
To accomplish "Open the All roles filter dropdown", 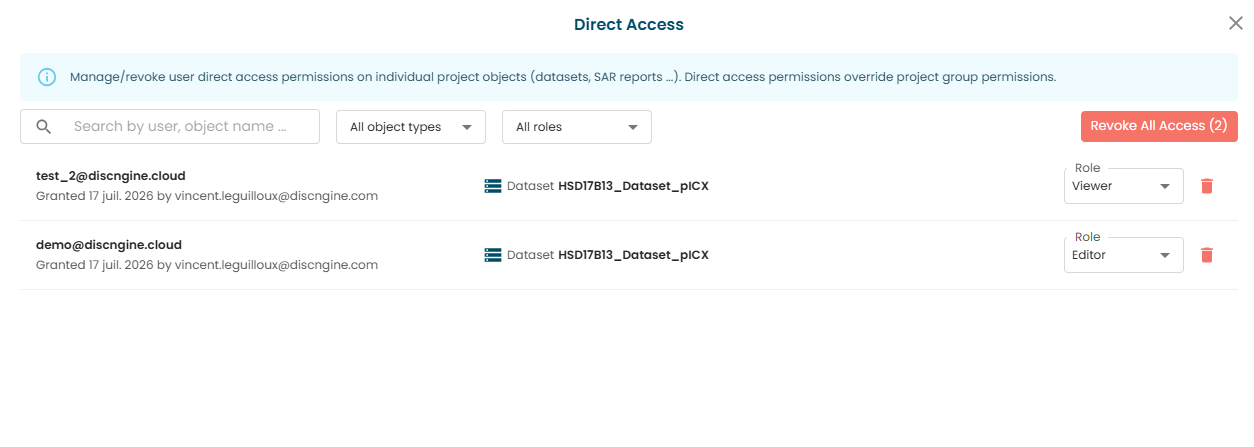I will 577,127.
